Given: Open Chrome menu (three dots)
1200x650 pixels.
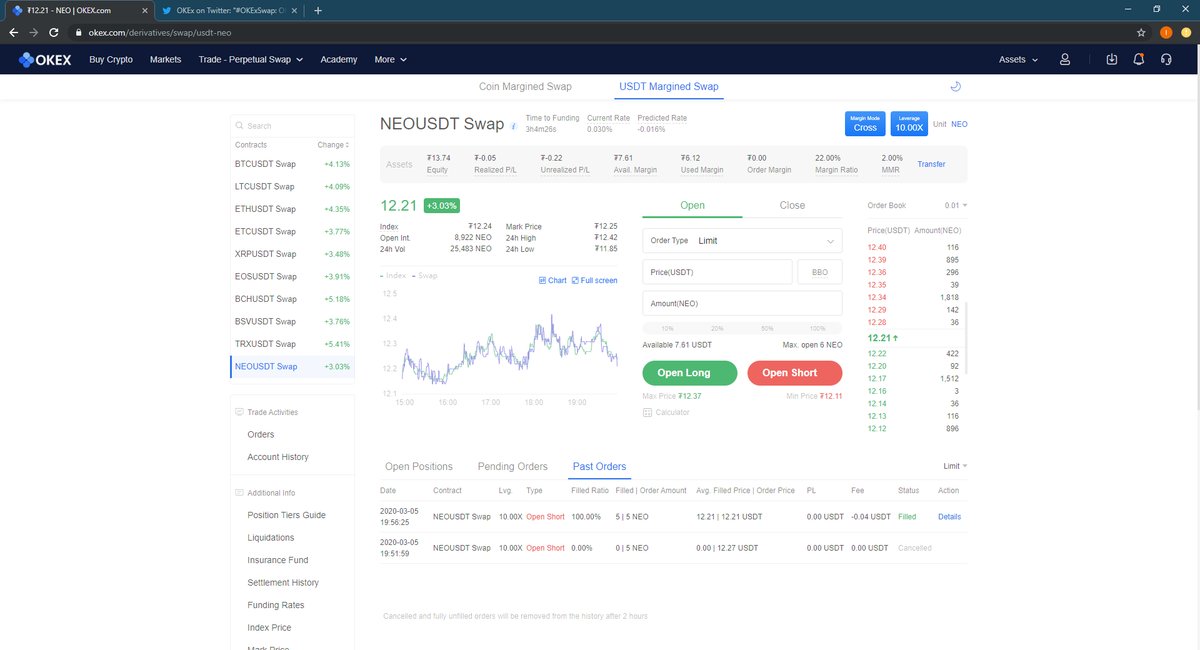Looking at the screenshot, I should [1186, 32].
